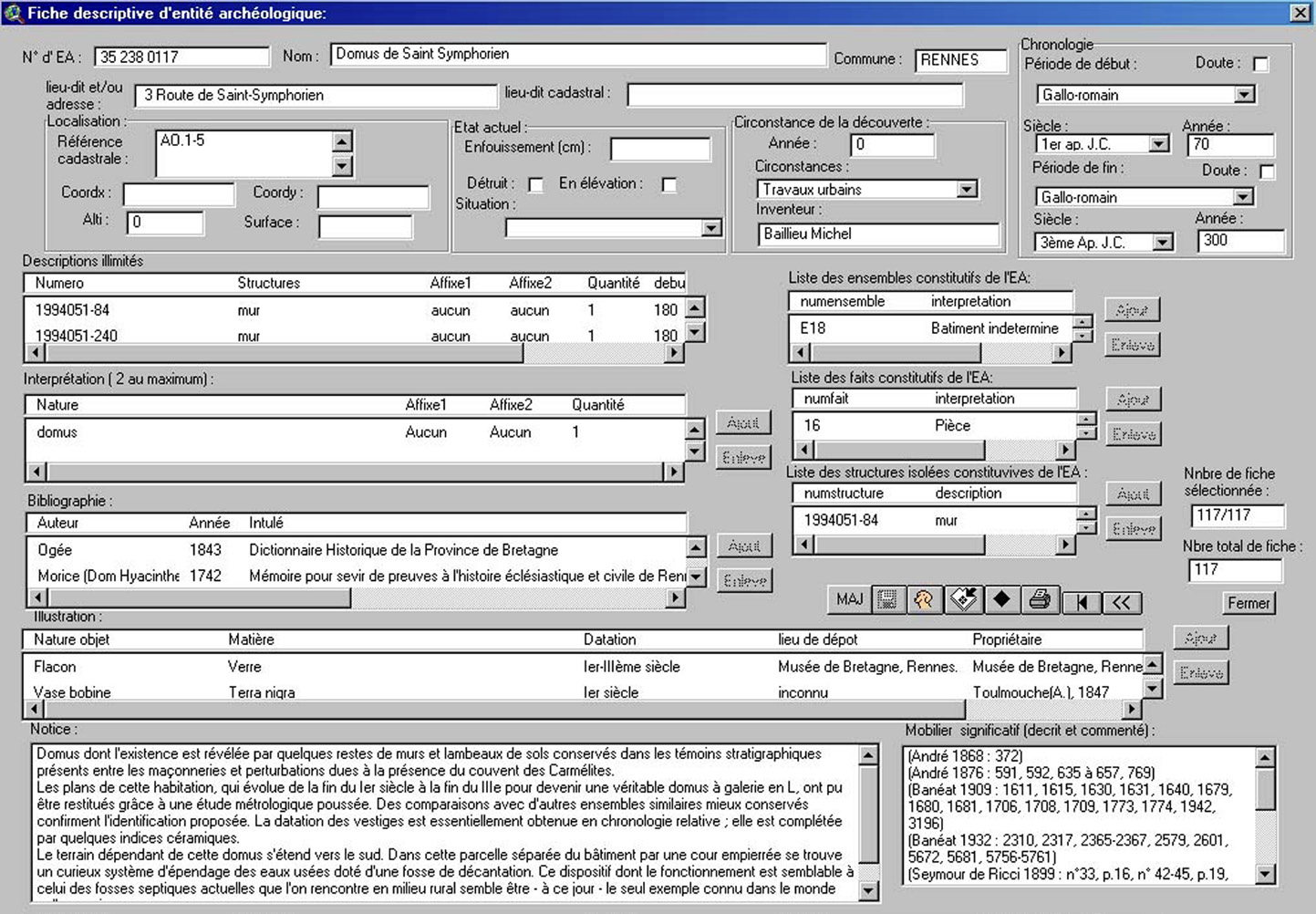
Task: Check the En élévation checkbox
Action: click(669, 185)
